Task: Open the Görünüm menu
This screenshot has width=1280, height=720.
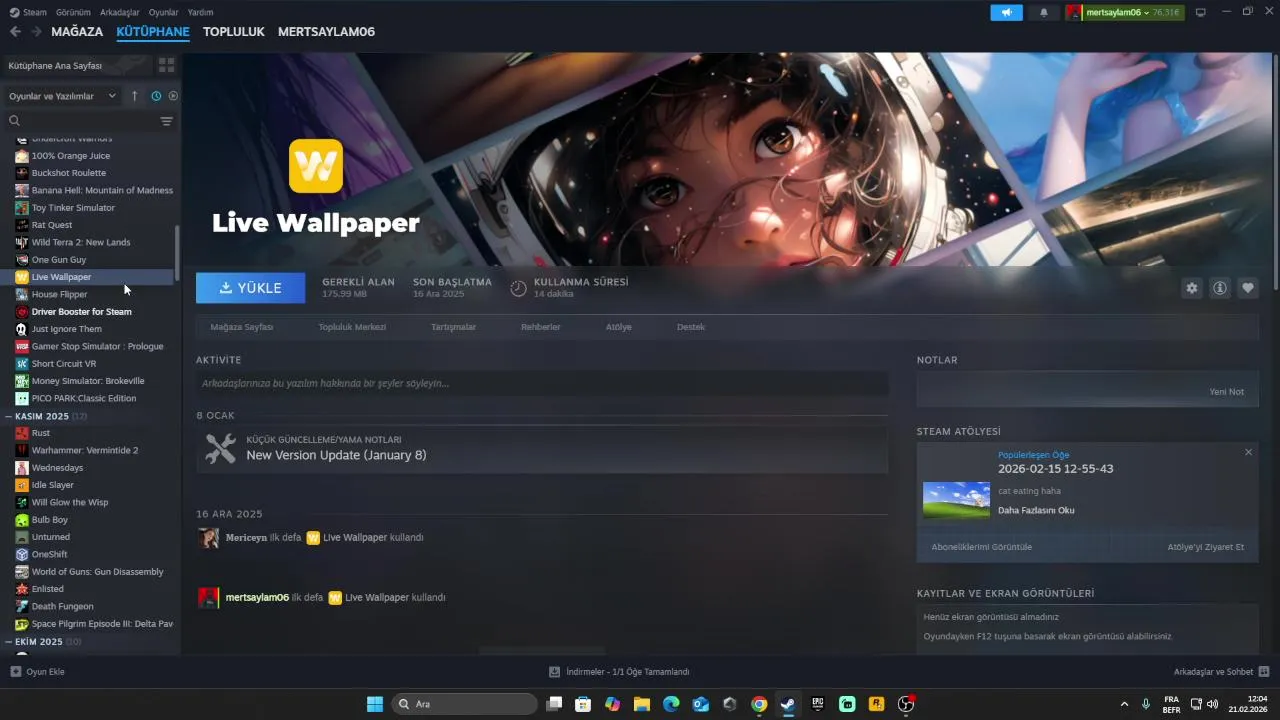Action: 73,12
